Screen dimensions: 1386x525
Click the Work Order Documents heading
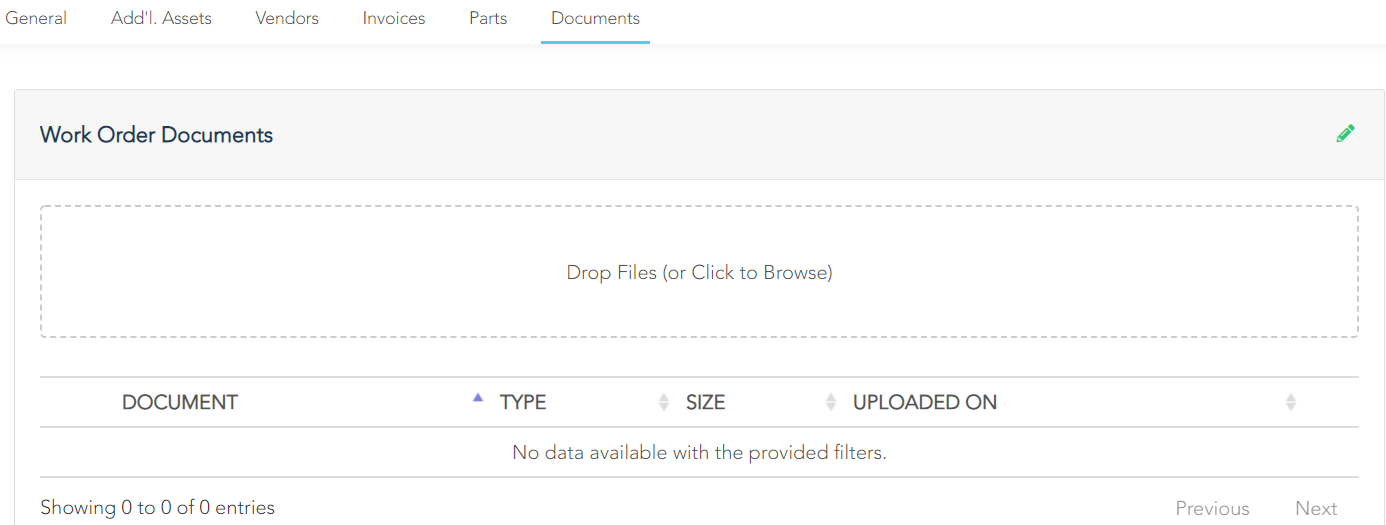156,135
